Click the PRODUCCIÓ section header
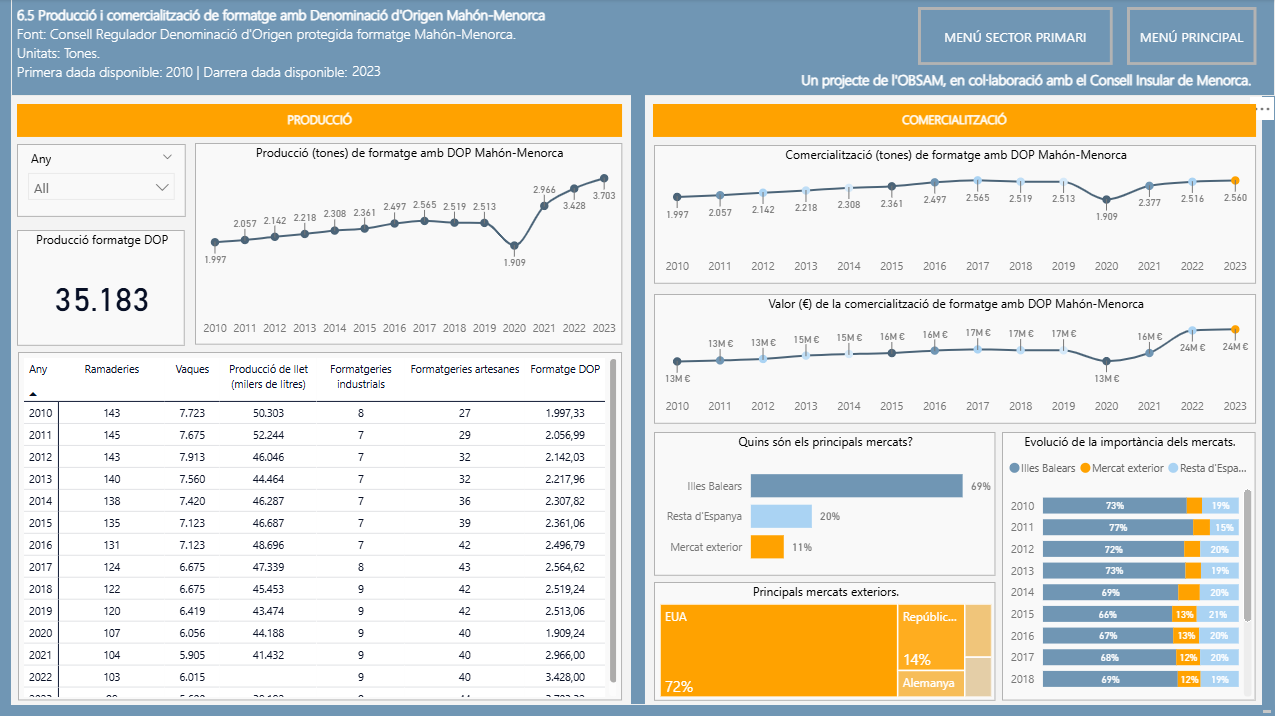The image size is (1275, 716). pos(319,120)
